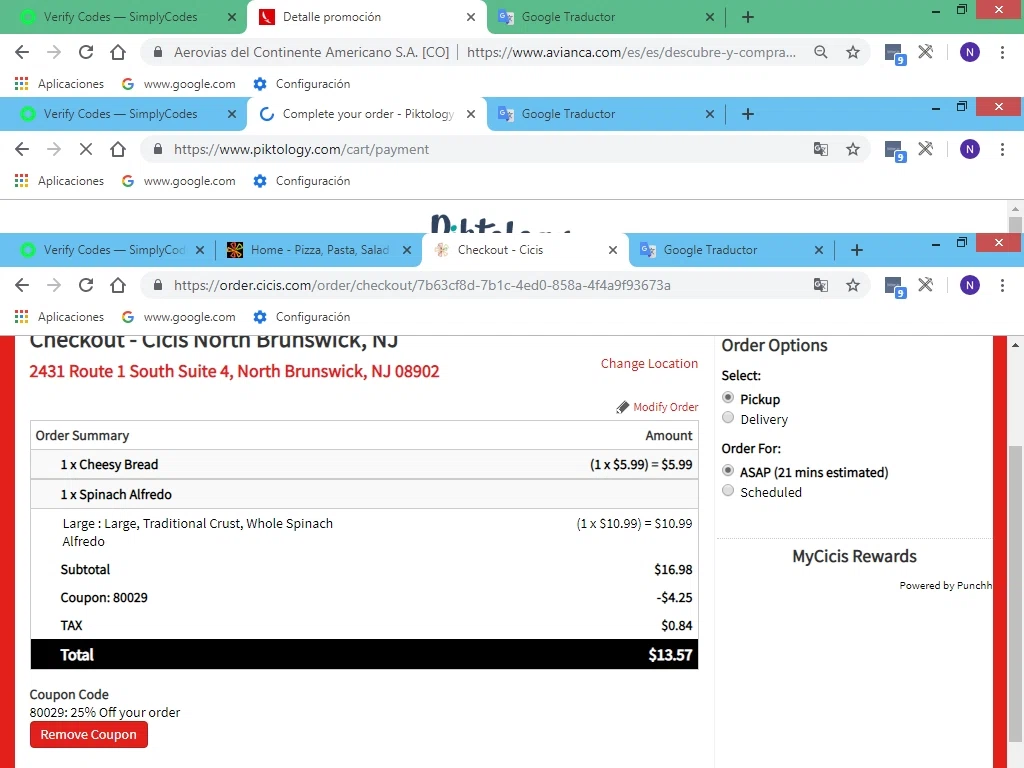Bookmark the Piktology payment page star
Screen dimensions: 1024x768
[853, 150]
